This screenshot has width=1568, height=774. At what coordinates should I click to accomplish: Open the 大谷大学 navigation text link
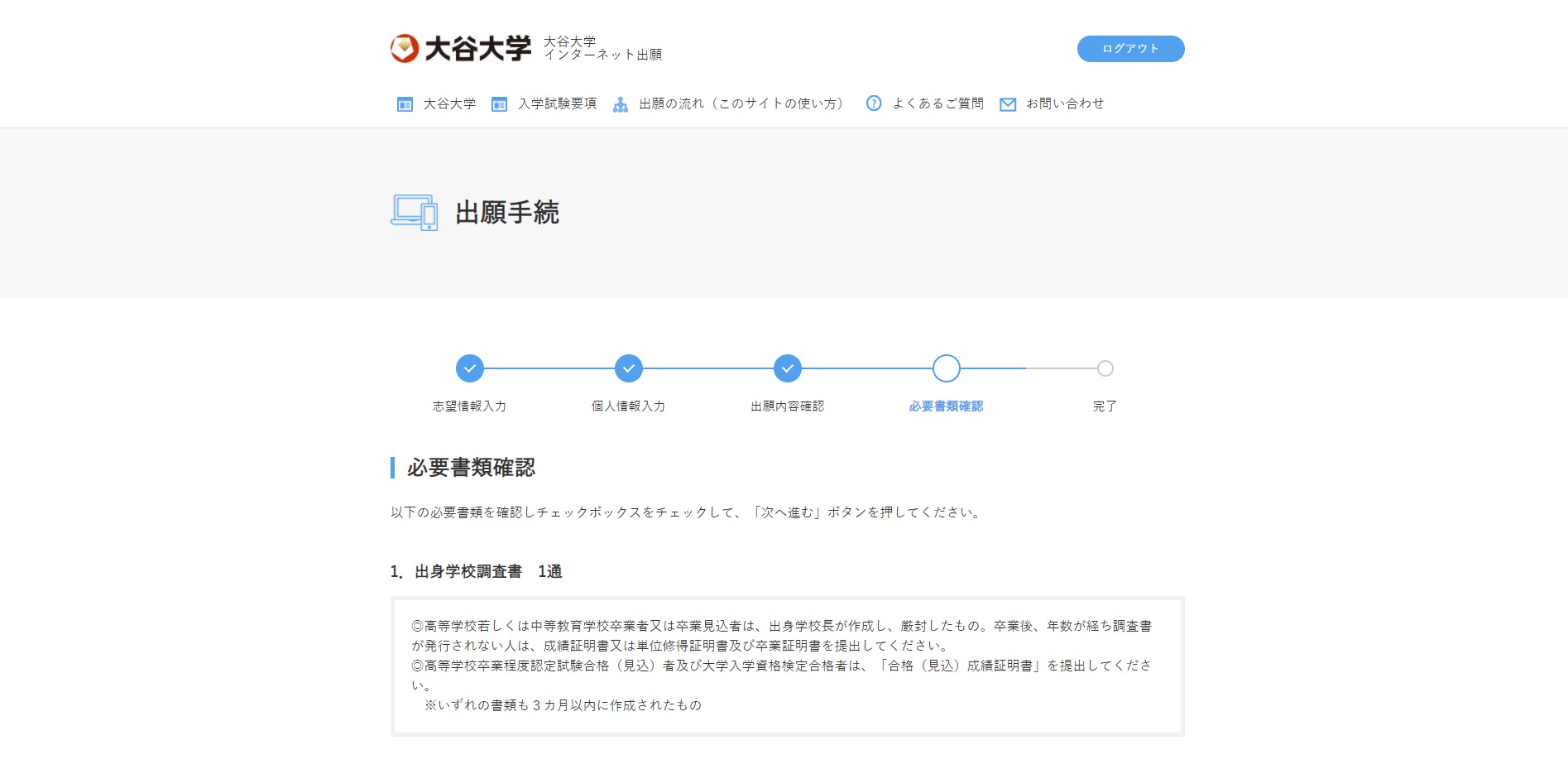click(x=449, y=104)
